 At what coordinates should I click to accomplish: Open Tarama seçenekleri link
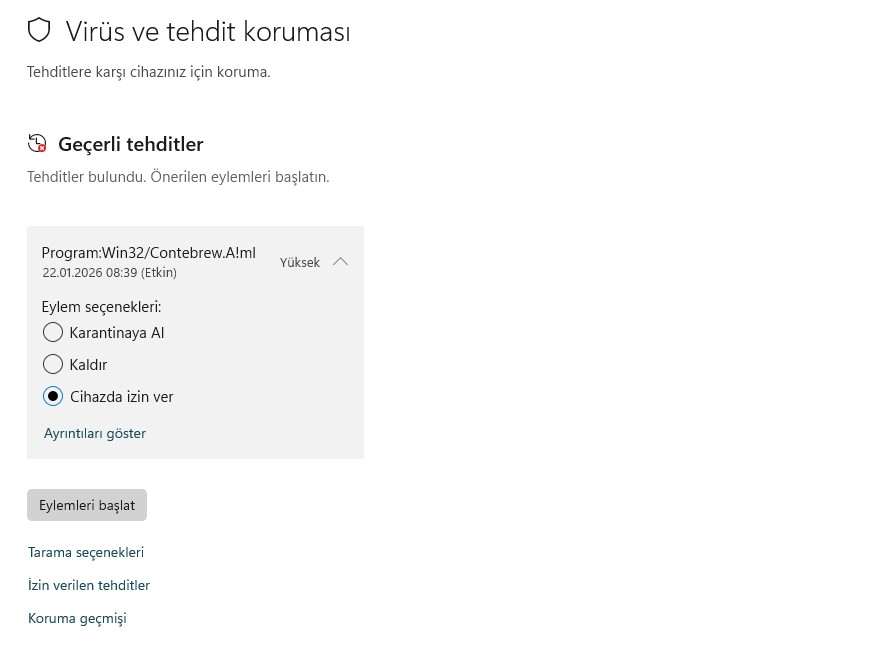pos(86,553)
